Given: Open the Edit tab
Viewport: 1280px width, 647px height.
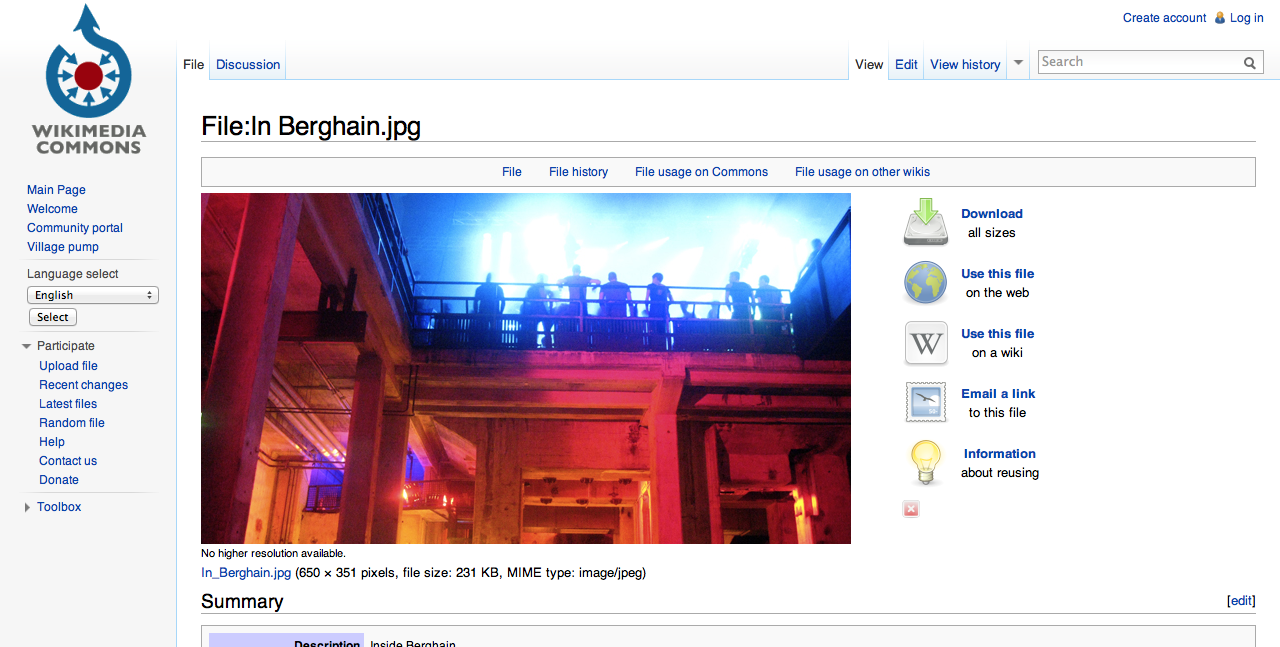Looking at the screenshot, I should pos(906,64).
